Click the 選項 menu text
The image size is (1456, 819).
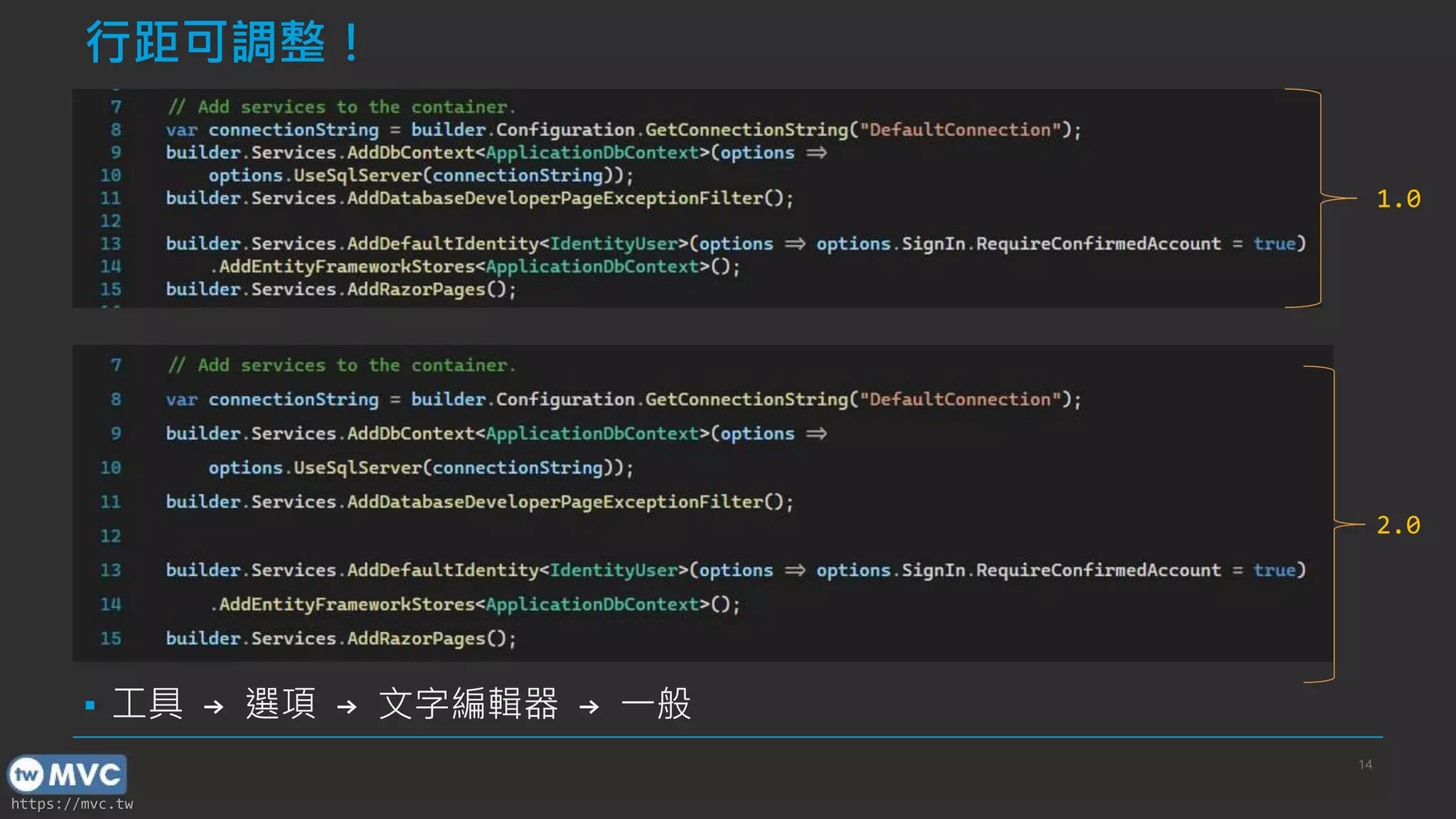[281, 704]
